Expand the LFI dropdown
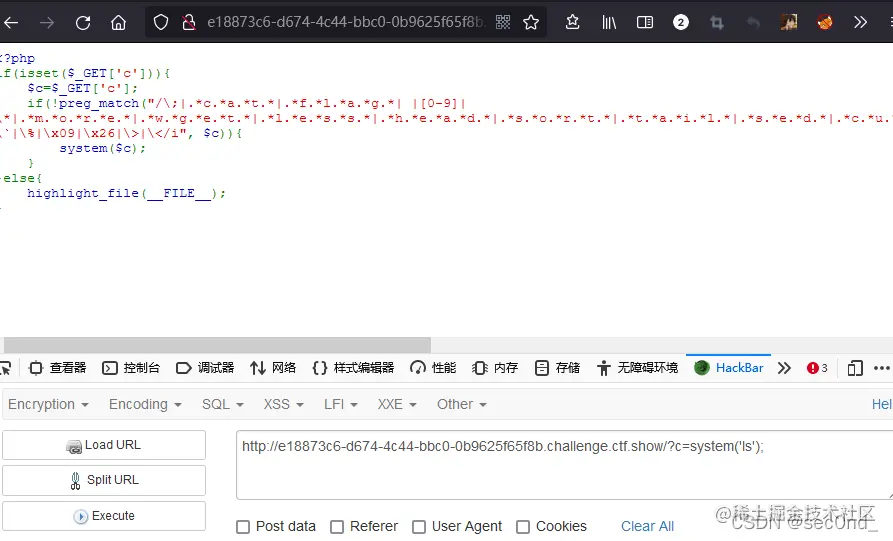The width and height of the screenshot is (893, 541). click(341, 404)
